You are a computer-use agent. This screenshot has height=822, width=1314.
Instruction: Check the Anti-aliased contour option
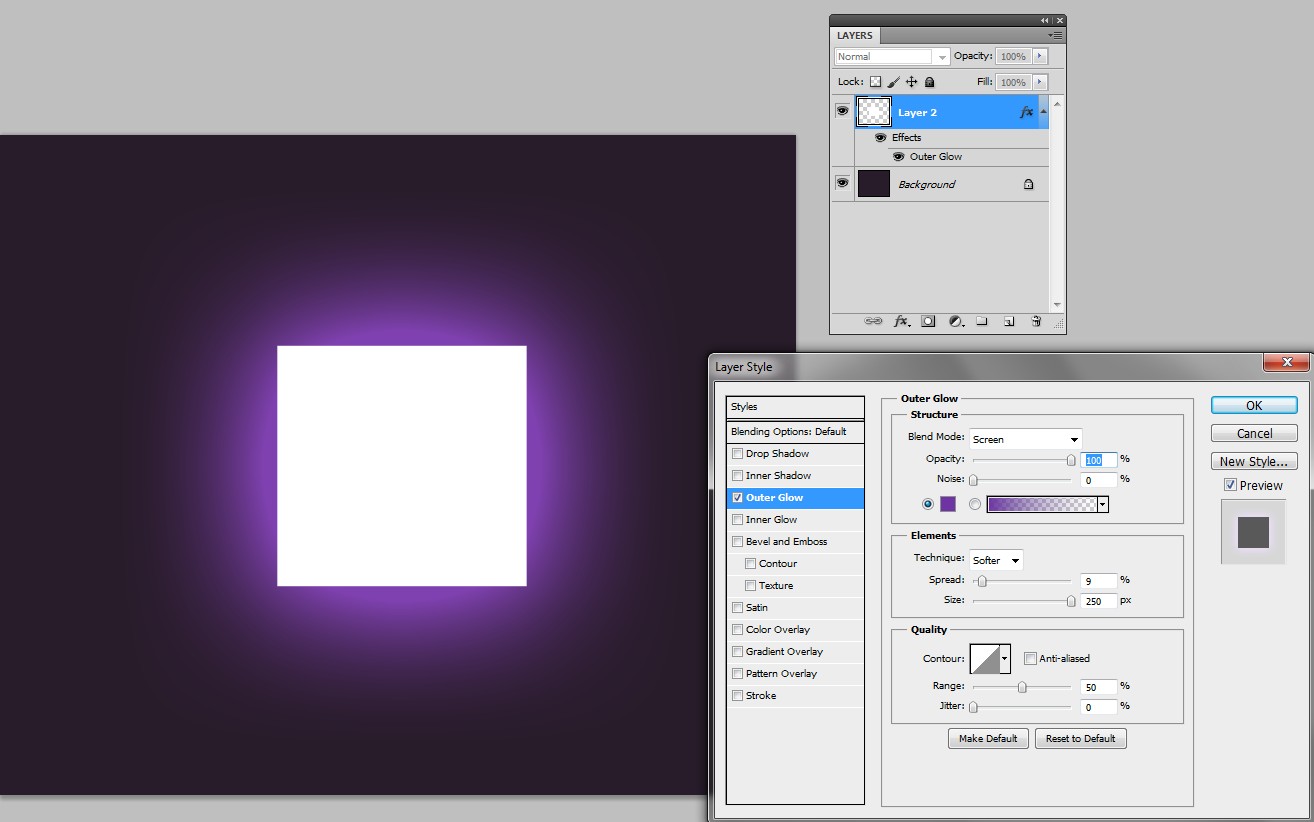pos(1030,658)
